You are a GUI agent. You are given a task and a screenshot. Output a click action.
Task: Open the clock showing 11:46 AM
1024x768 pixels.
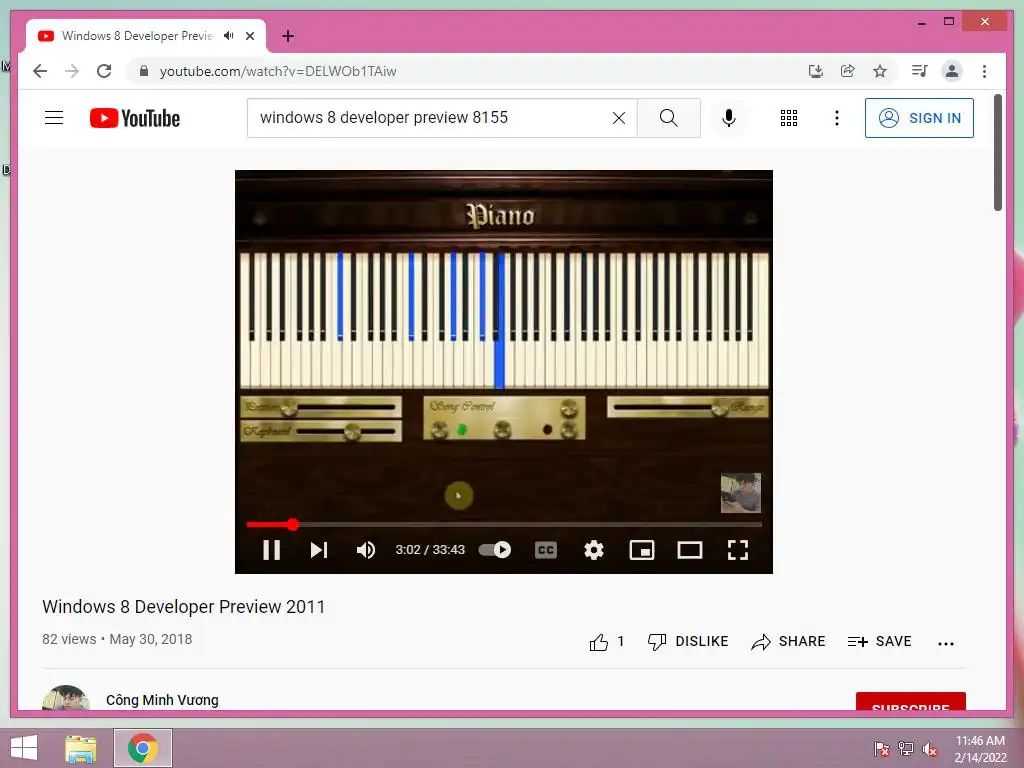[980, 749]
